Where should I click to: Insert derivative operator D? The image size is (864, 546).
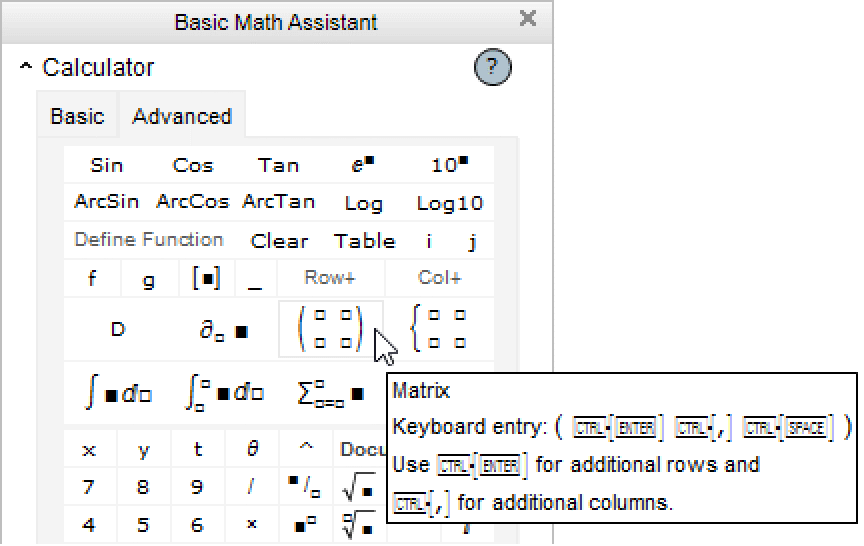click(117, 329)
